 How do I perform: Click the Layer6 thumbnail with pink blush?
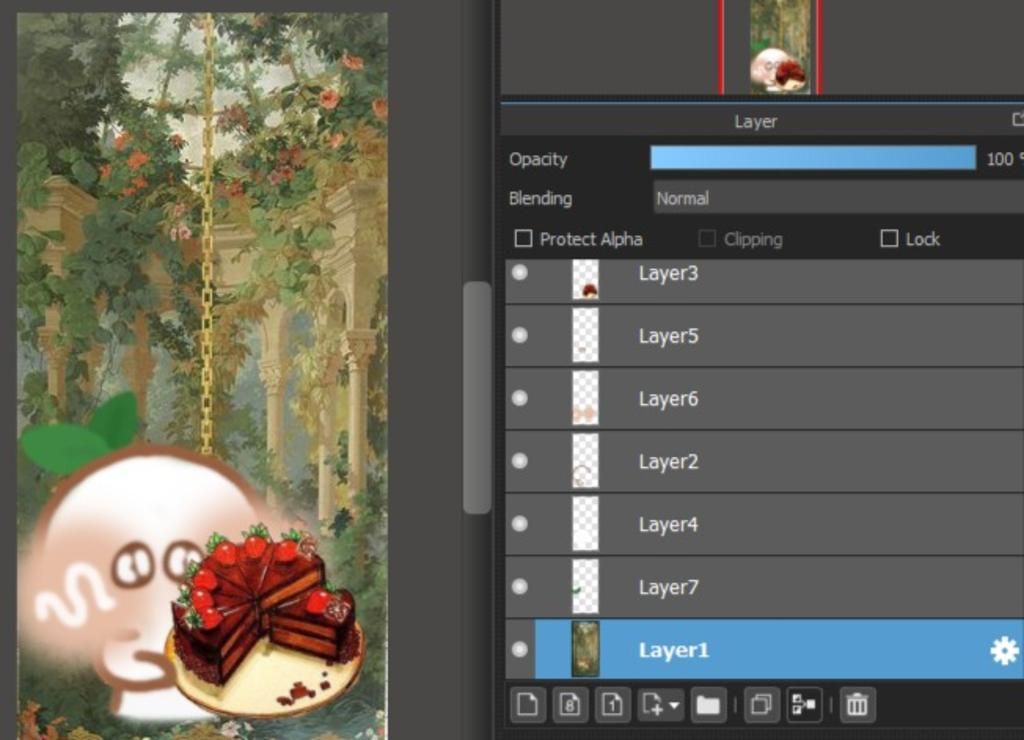pyautogui.click(x=585, y=398)
